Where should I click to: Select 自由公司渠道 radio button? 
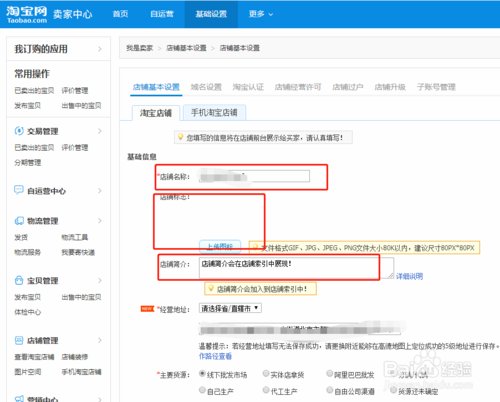tap(329, 390)
